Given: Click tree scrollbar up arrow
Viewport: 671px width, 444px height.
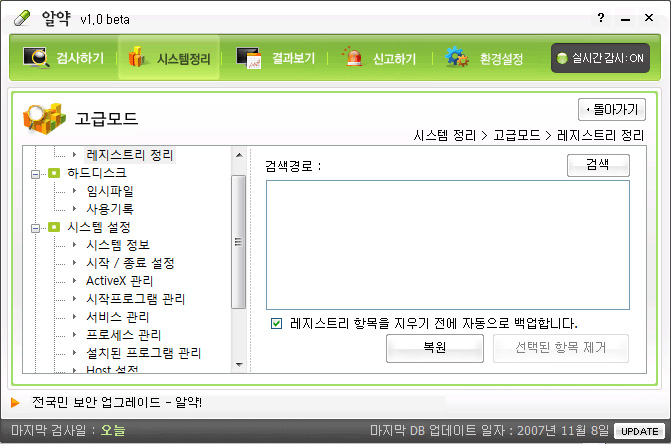Looking at the screenshot, I should point(239,155).
